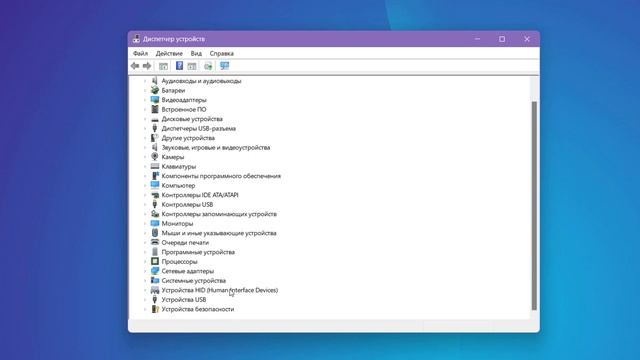Select the Камеры label
Viewport: 640px width, 360px height.
pos(173,157)
